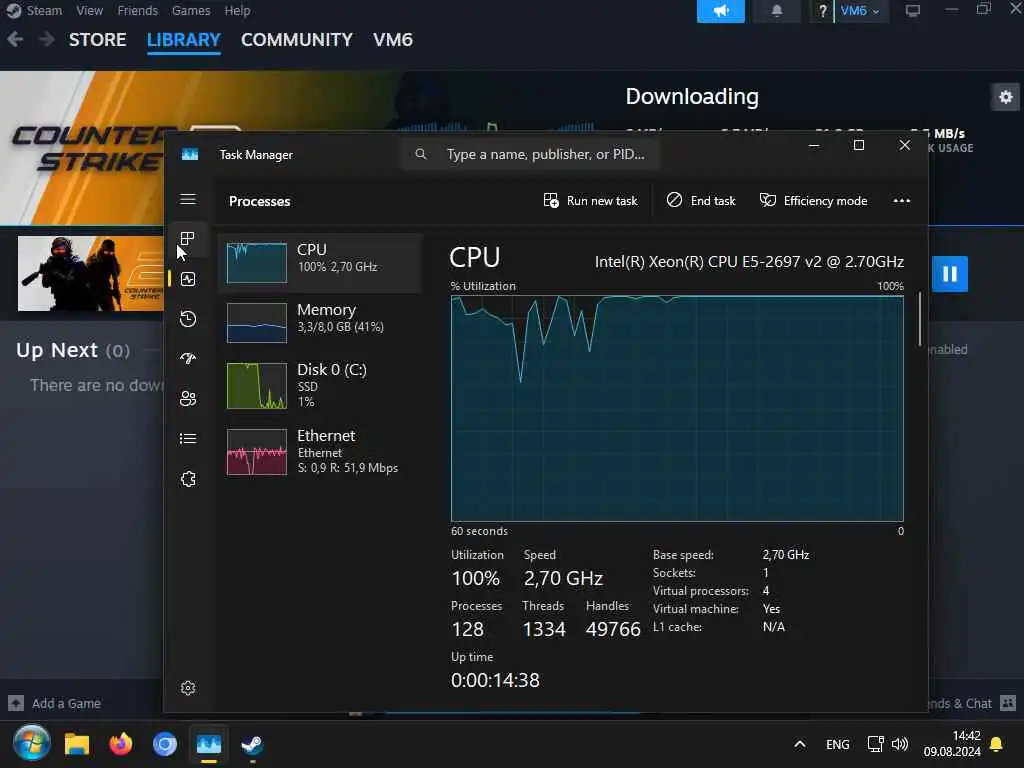Select the Memory performance entry
Screen dimensions: 1024x768
(320, 322)
